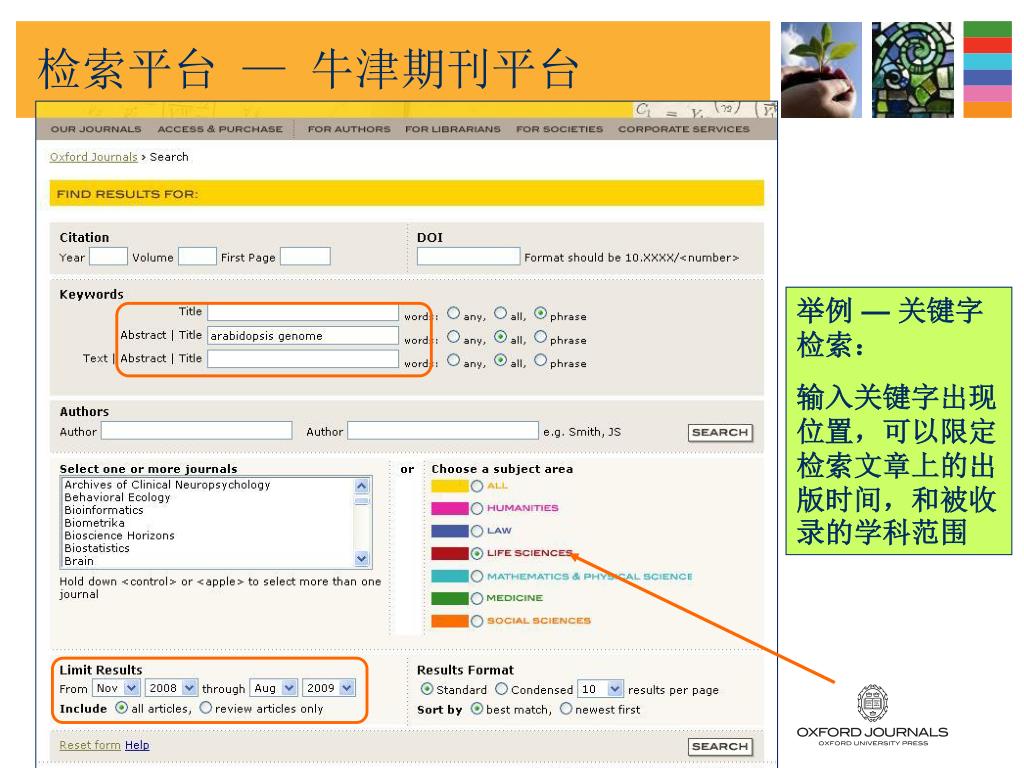Select 'phrase' radio for Title keywords row
The width and height of the screenshot is (1024, 768).
point(540,313)
